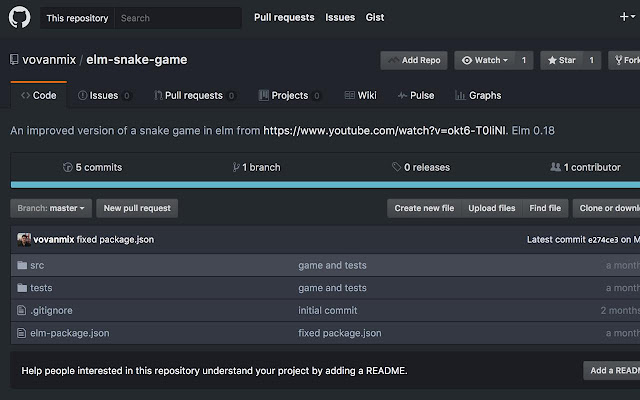The image size is (640, 400).
Task: Click the Pulse tab activity icon
Action: pos(402,96)
